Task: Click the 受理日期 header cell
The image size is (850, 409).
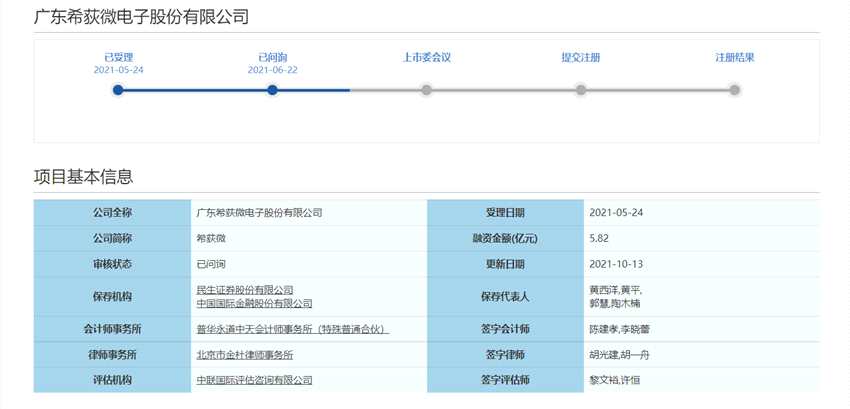Action: click(x=505, y=213)
